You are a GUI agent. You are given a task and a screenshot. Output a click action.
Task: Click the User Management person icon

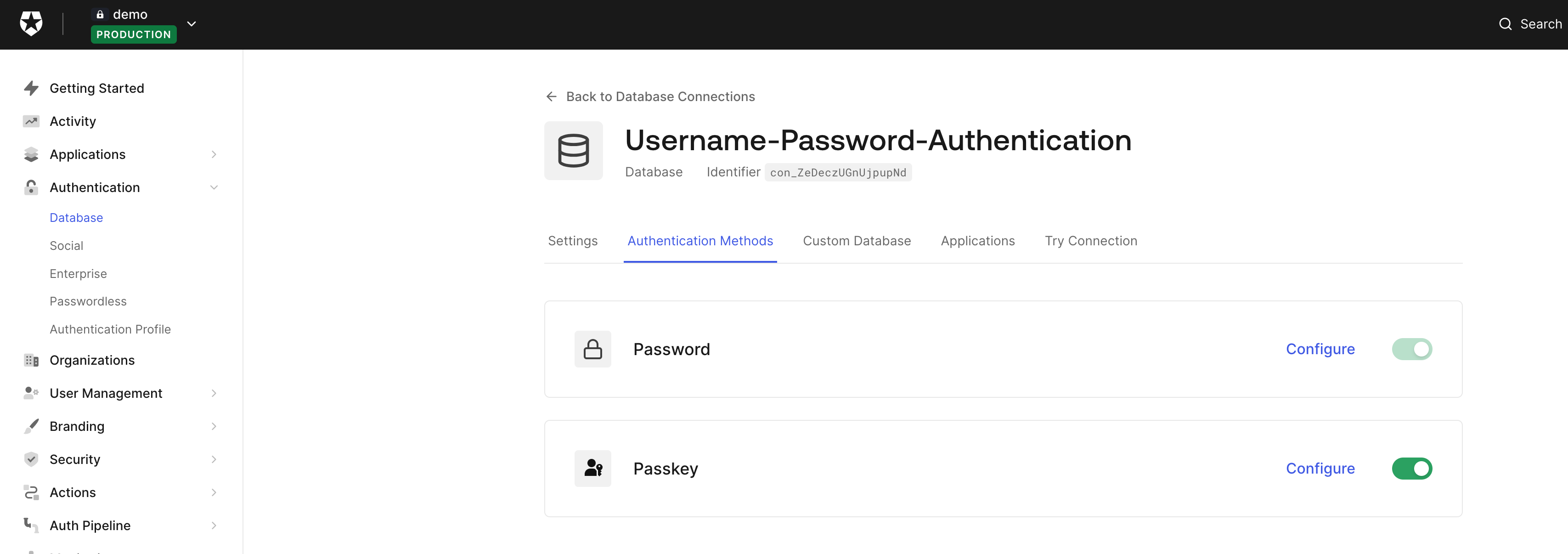click(x=31, y=392)
